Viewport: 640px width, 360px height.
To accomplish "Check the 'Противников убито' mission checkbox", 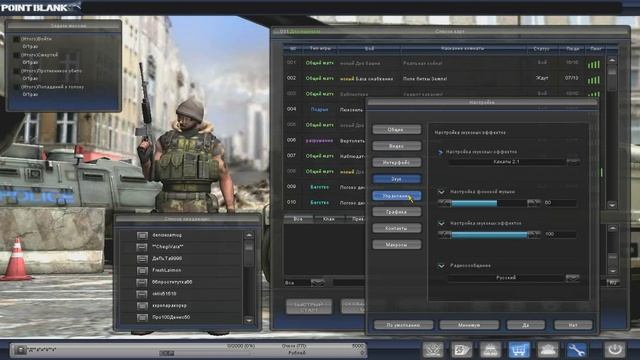I will (x=16, y=71).
